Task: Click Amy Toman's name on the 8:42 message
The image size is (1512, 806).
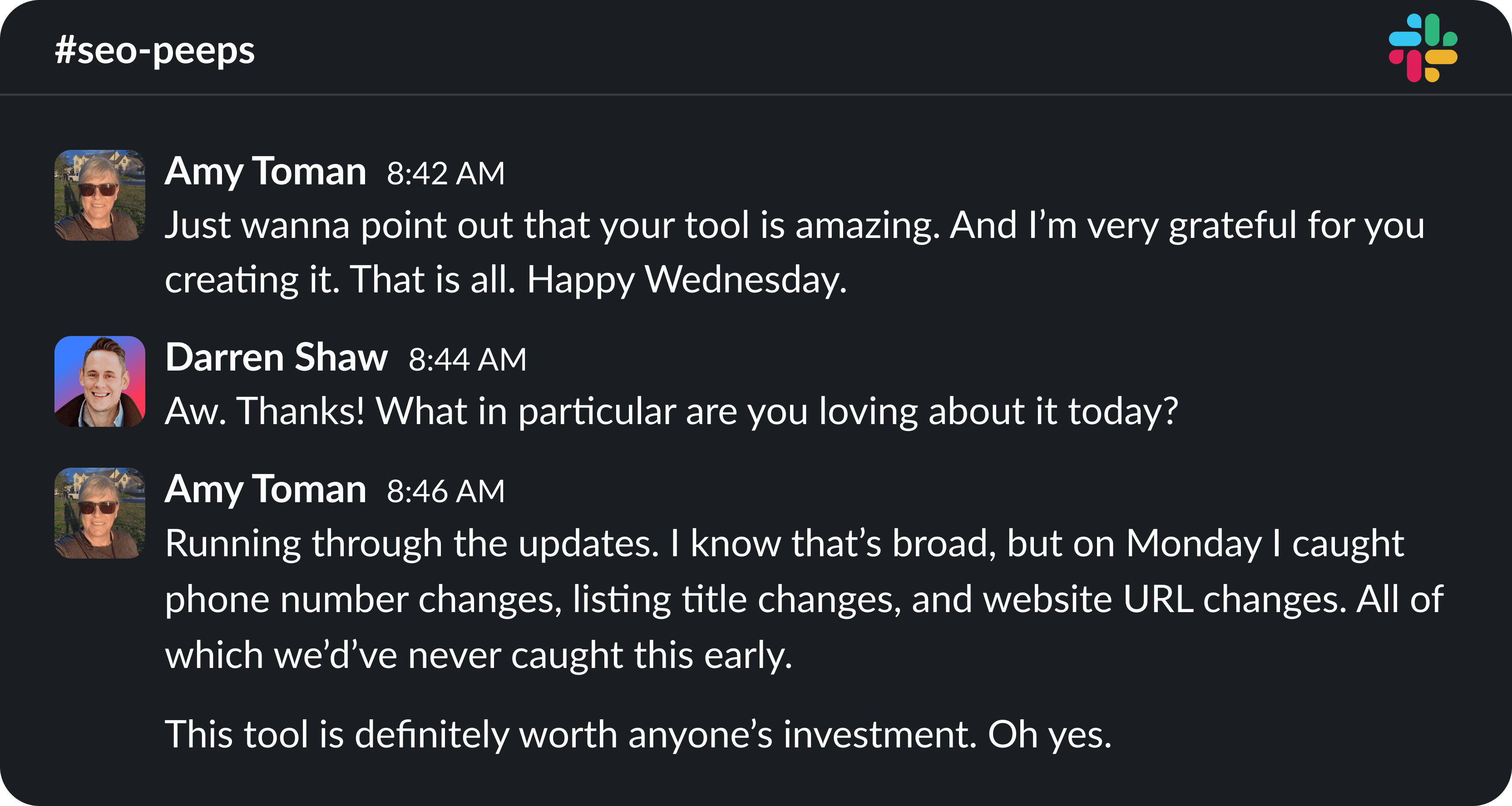Action: 265,171
